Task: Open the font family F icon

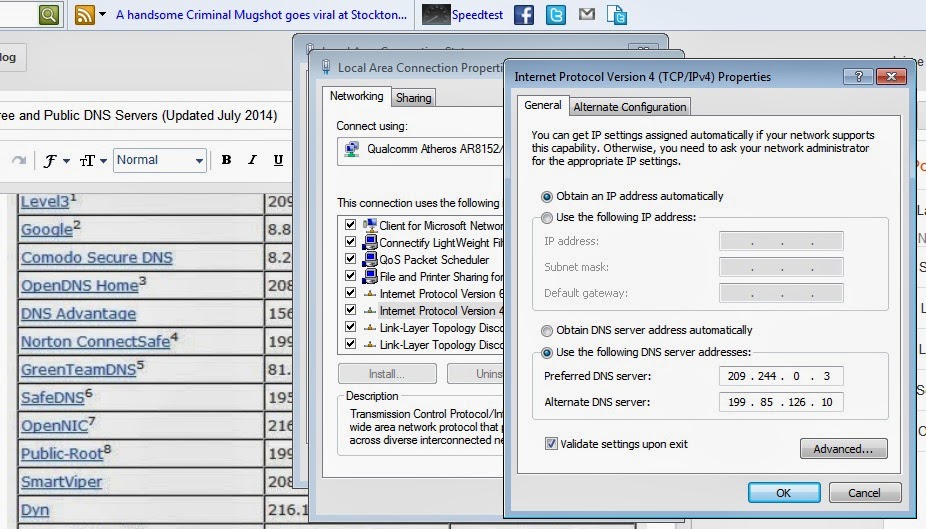Action: tap(50, 161)
